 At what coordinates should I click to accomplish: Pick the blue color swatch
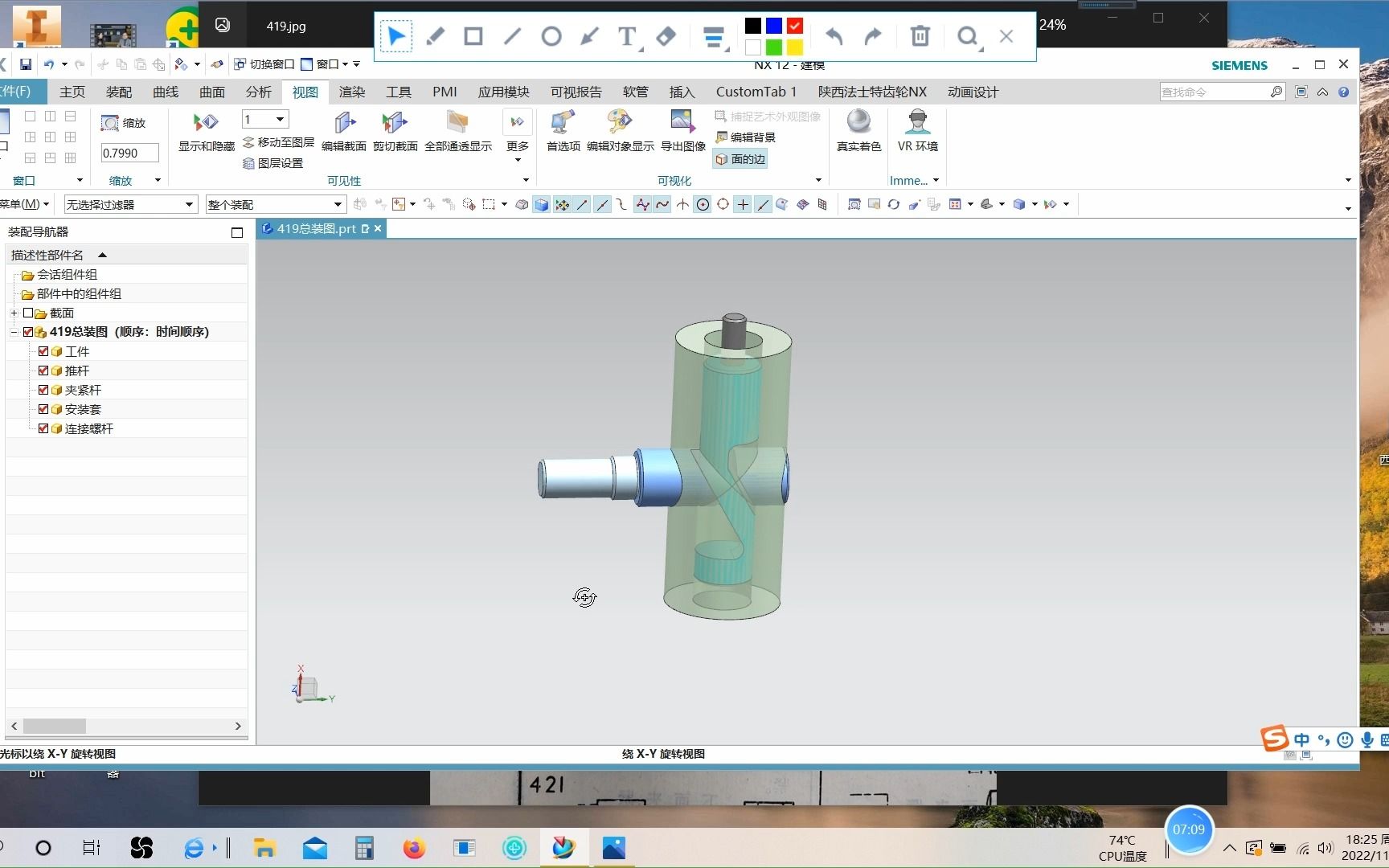tap(774, 26)
